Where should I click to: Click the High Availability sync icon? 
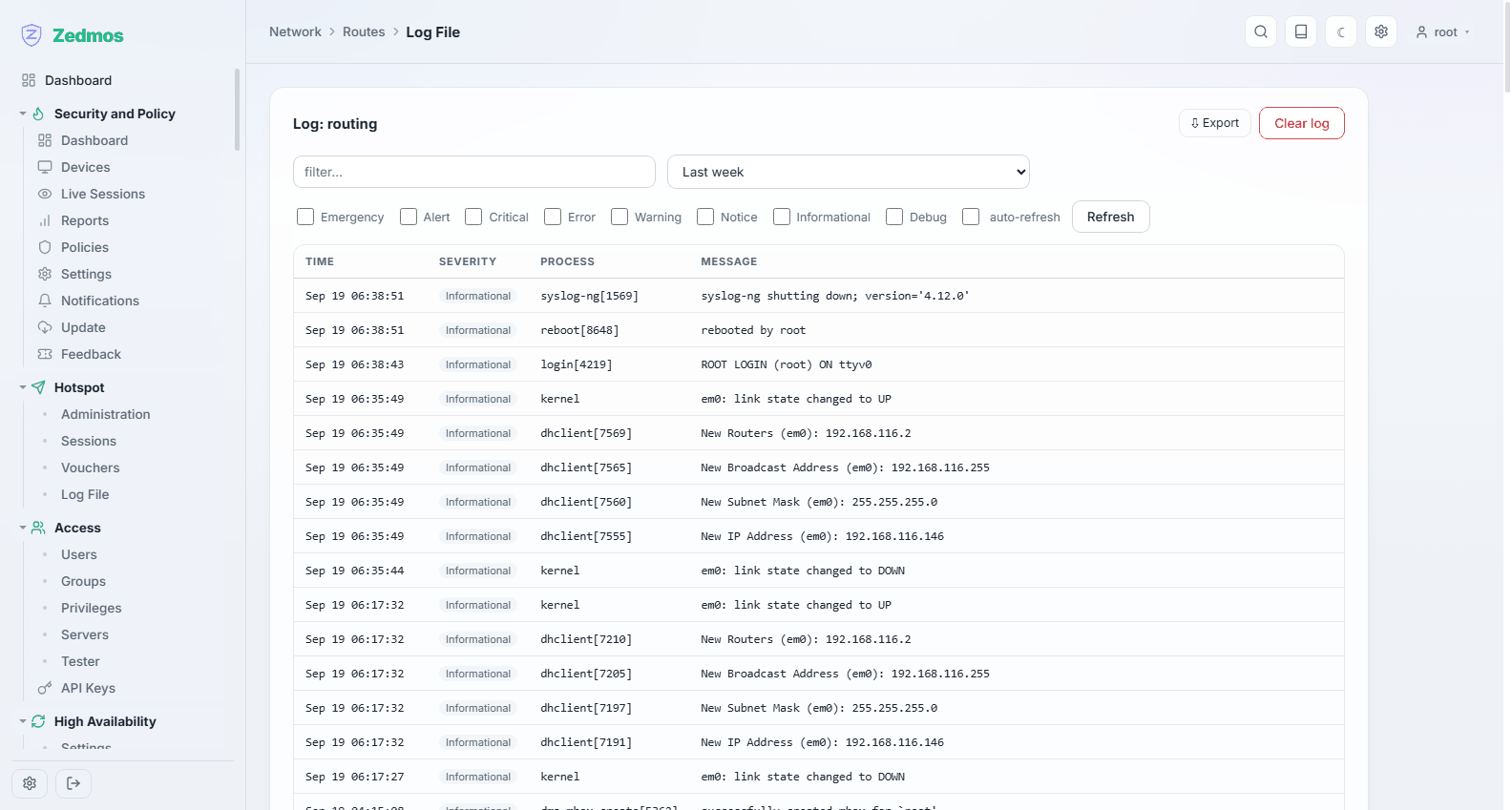coord(38,721)
